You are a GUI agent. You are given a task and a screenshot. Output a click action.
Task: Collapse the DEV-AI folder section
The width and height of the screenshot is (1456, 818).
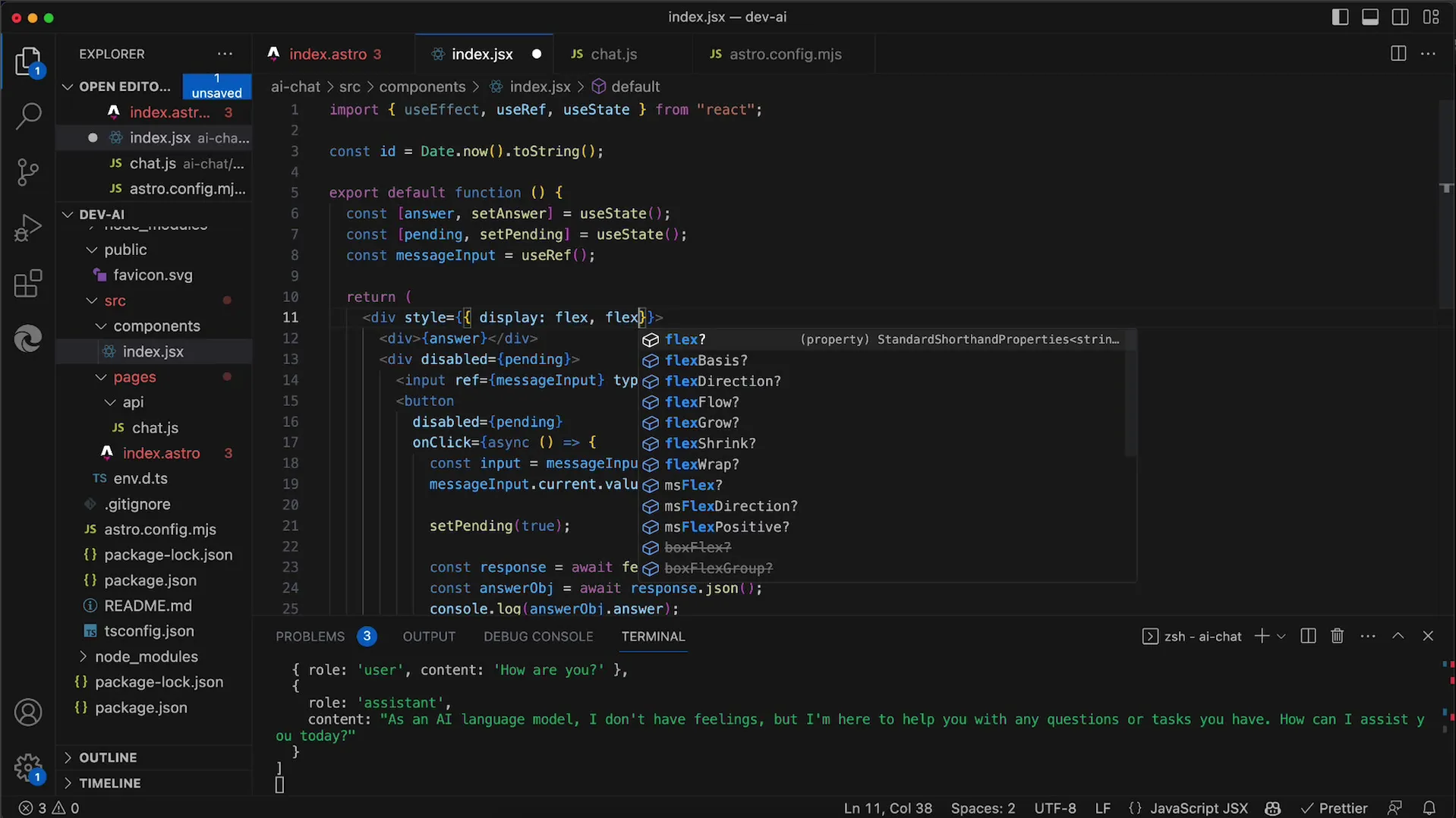point(68,214)
